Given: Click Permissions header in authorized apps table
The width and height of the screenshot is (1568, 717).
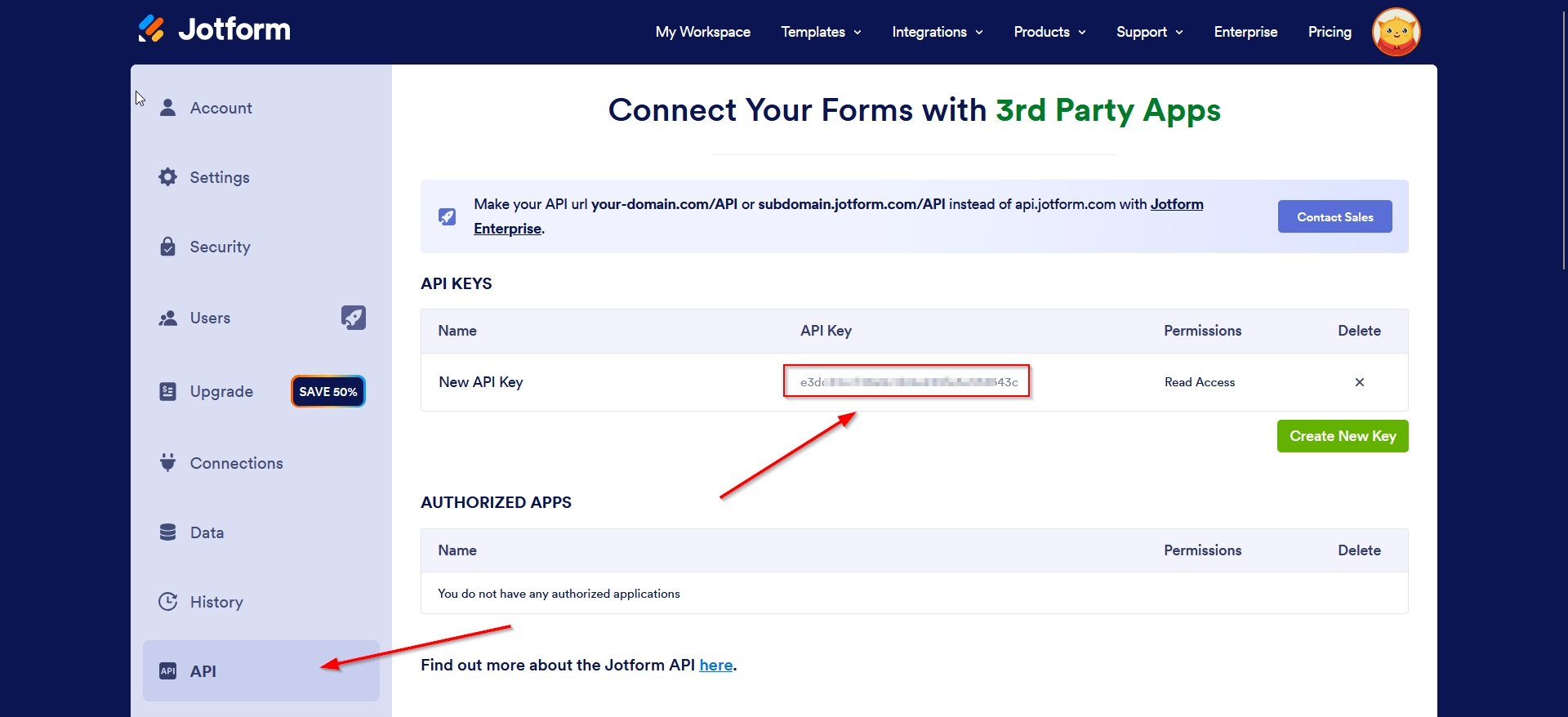Looking at the screenshot, I should [1203, 550].
